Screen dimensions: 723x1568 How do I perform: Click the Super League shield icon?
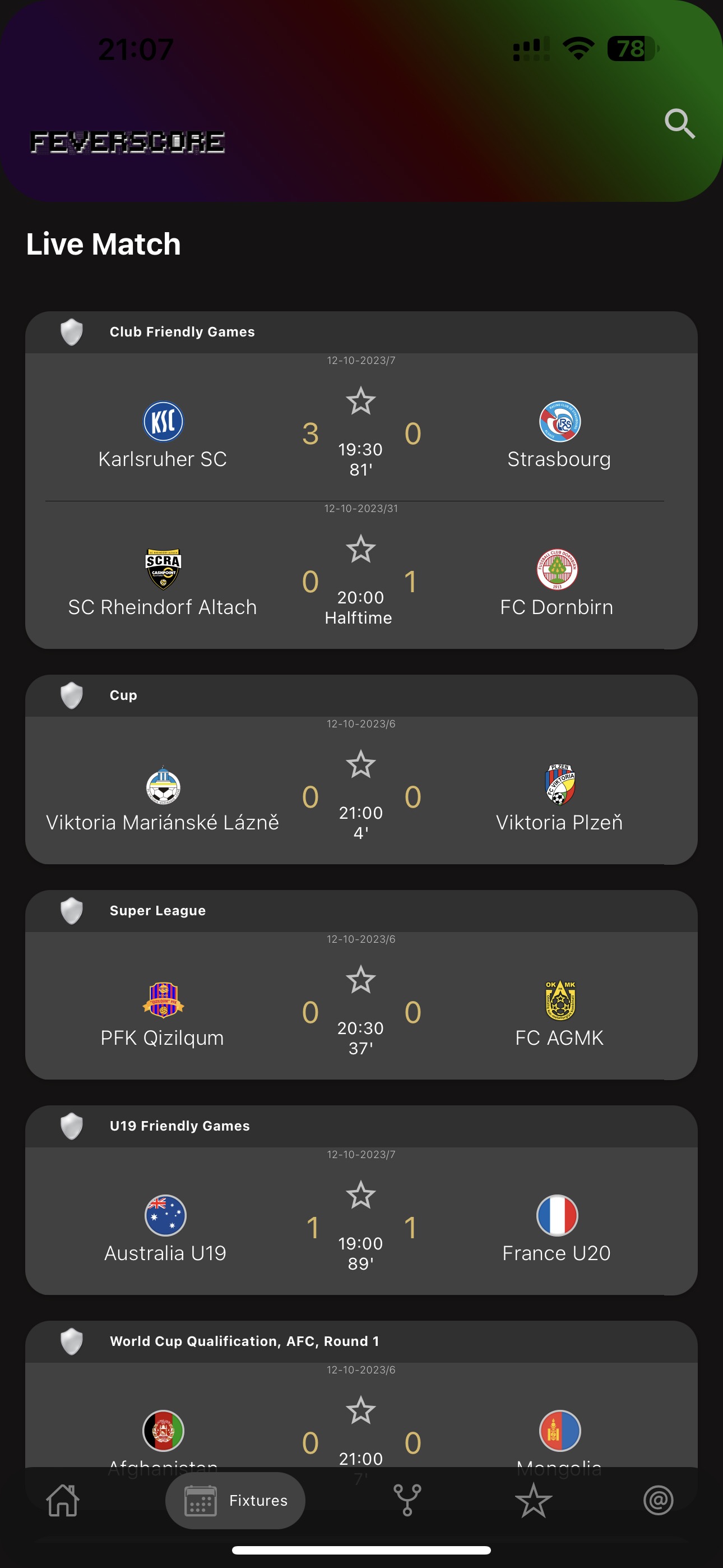(x=71, y=911)
